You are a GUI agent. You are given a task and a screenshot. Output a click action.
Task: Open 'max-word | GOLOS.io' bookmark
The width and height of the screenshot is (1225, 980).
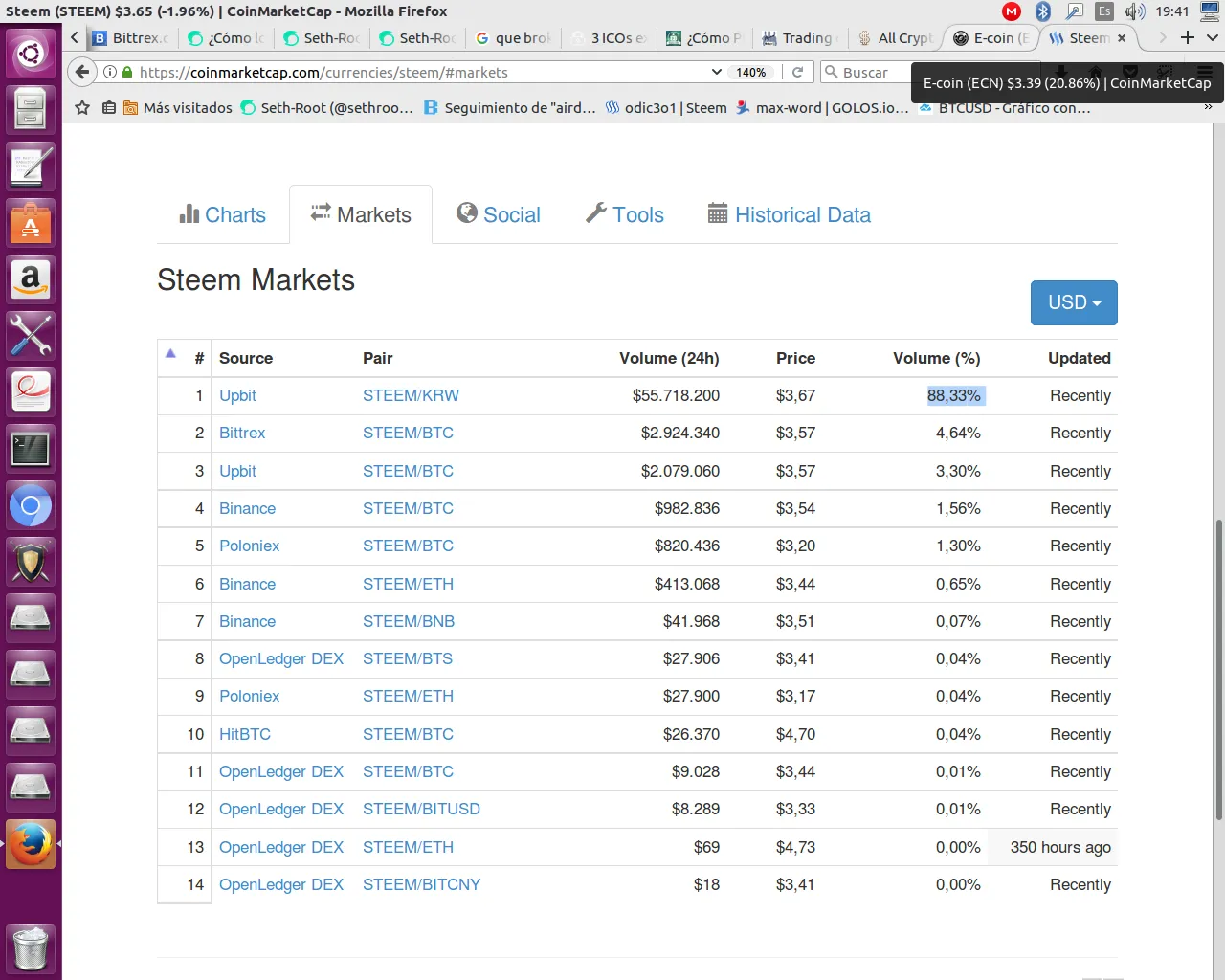[822, 107]
